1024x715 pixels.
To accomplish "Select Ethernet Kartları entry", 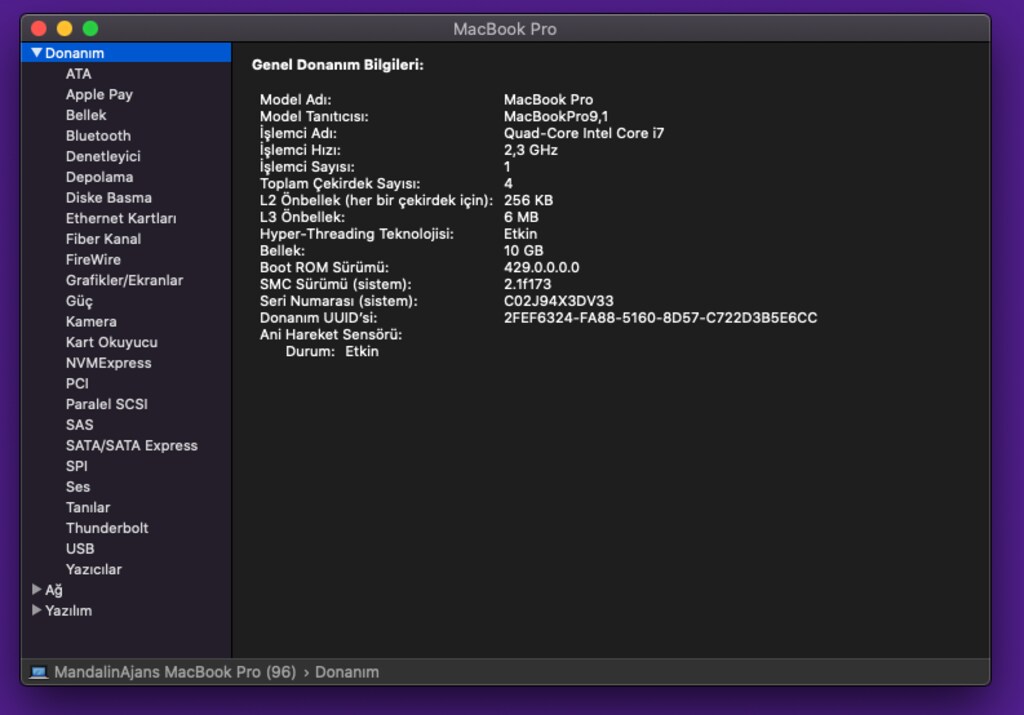I will (121, 219).
